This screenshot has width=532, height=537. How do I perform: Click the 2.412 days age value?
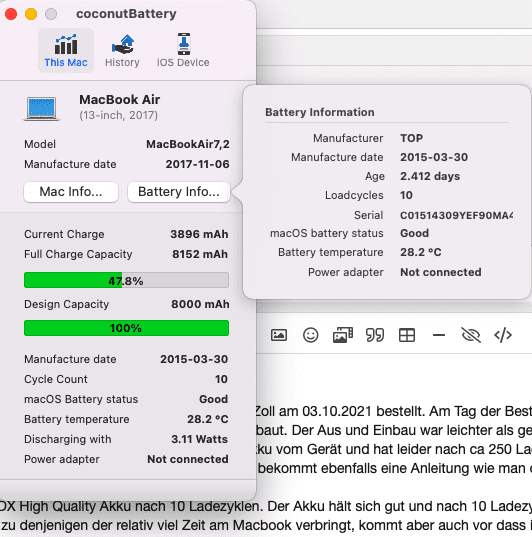[430, 176]
